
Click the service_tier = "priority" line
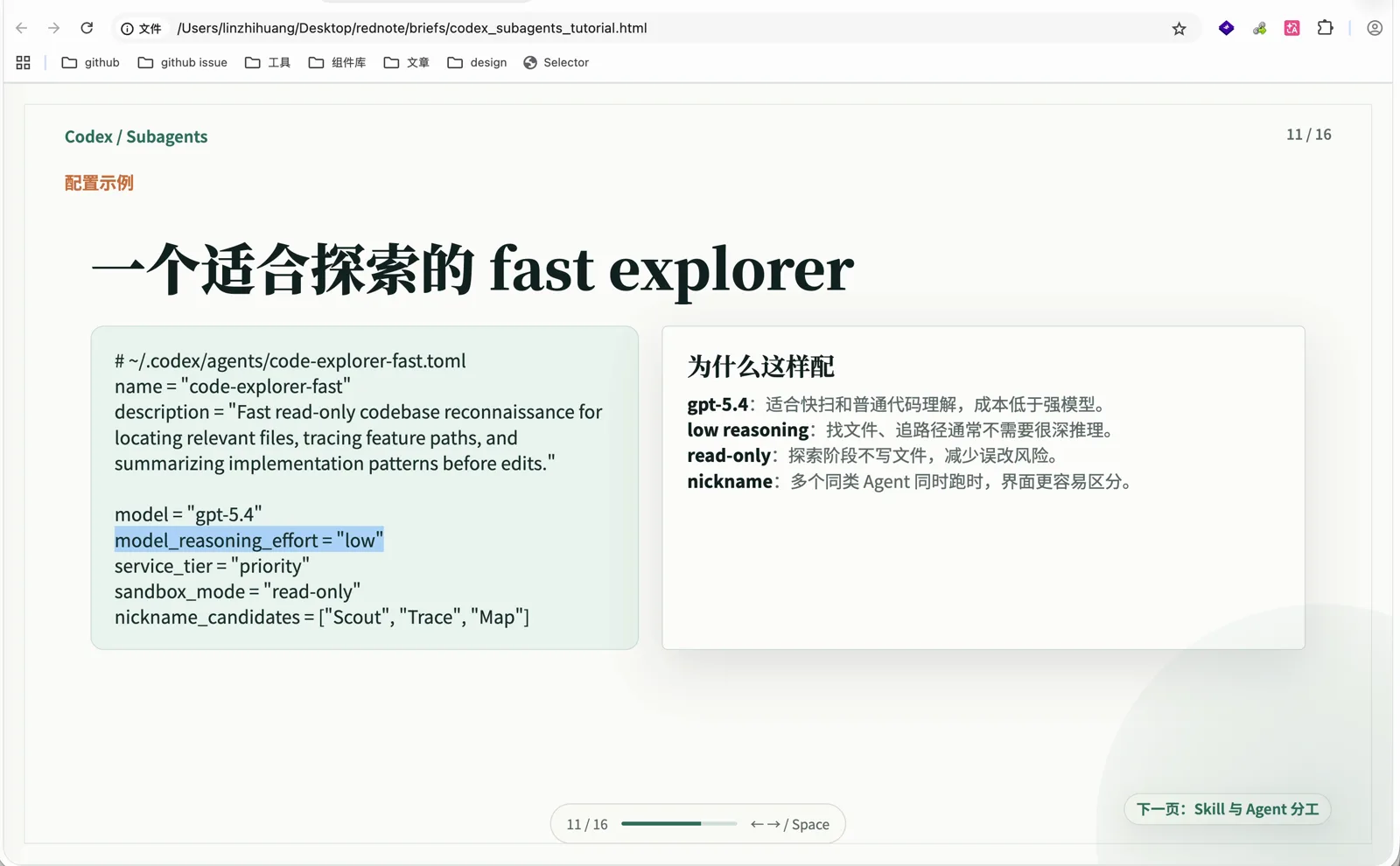[212, 566]
